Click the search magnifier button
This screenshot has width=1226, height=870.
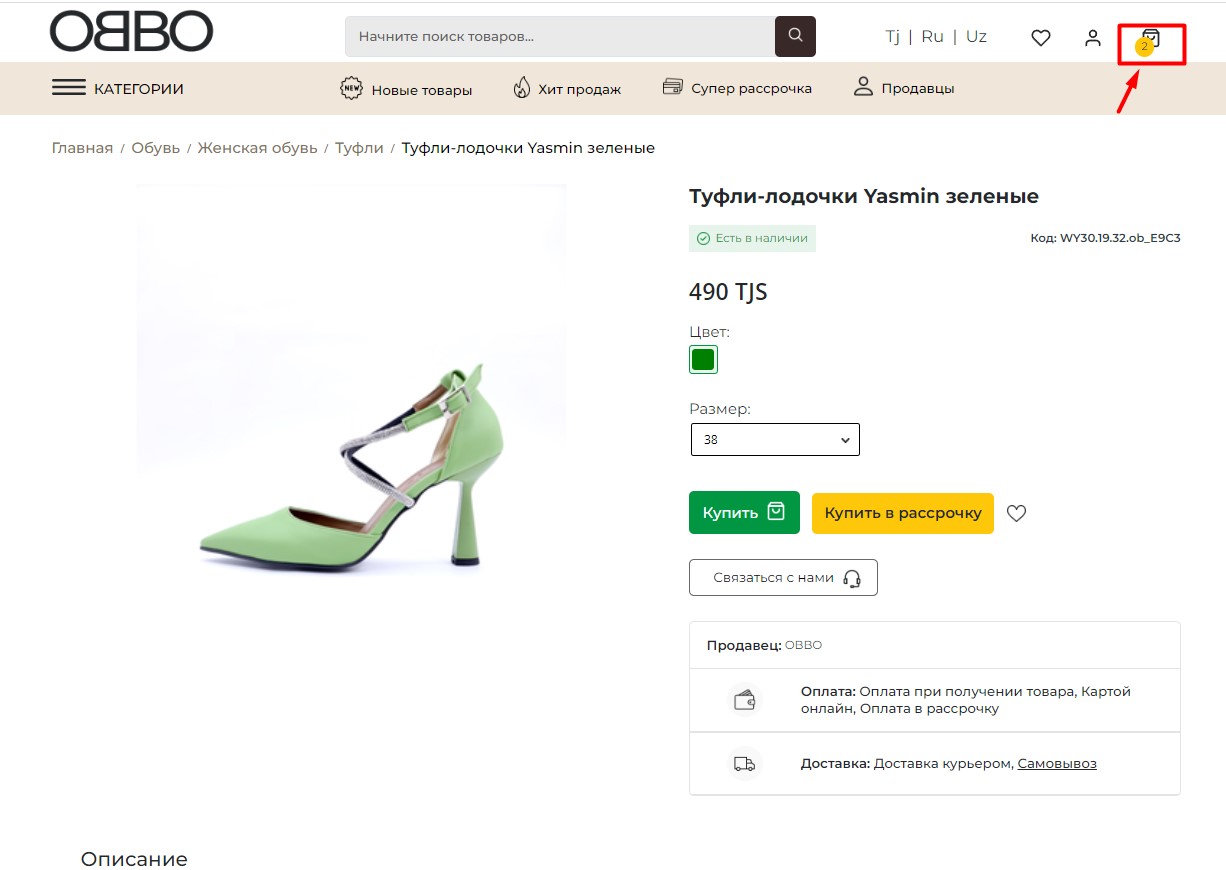795,36
